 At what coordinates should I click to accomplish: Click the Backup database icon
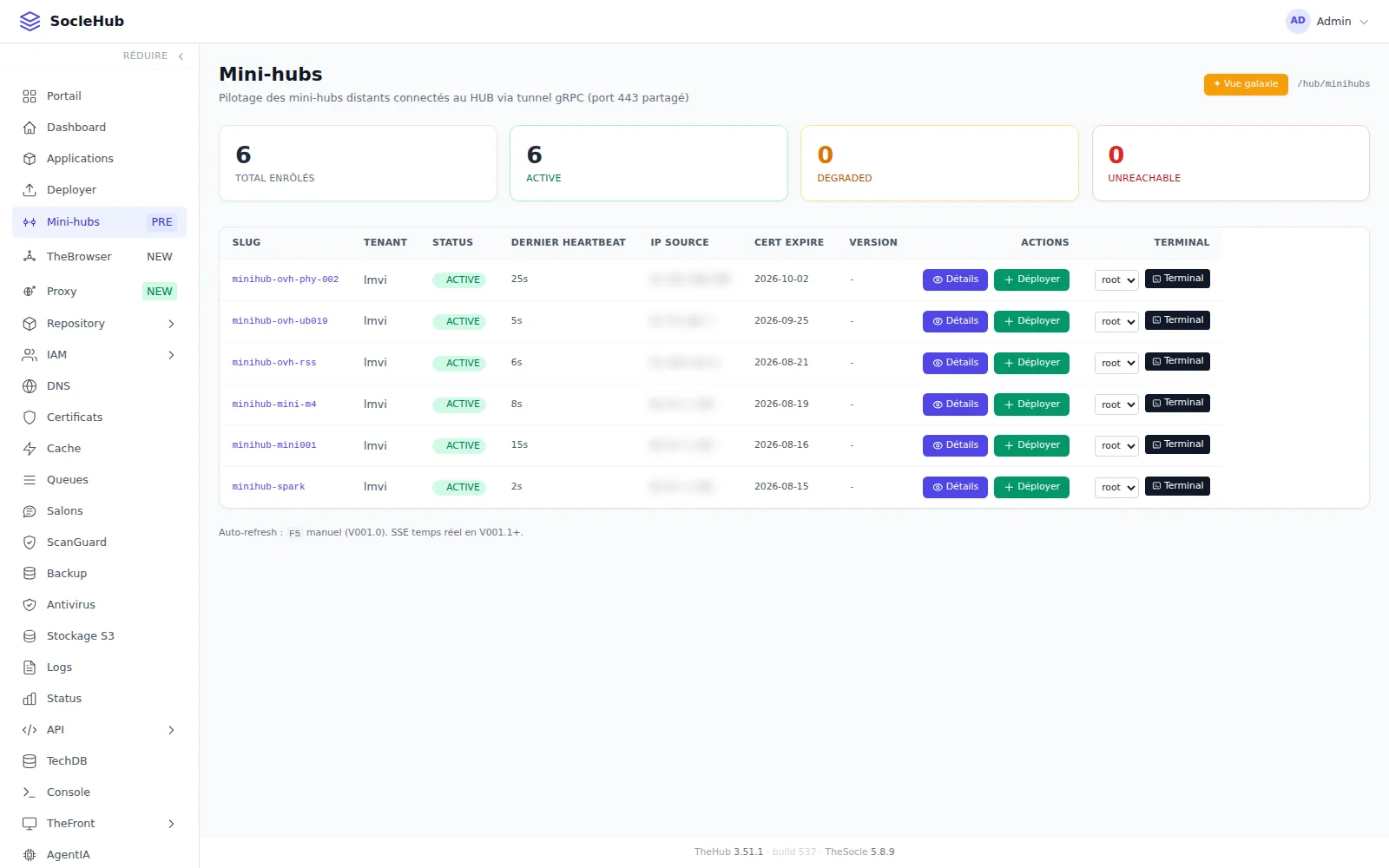coord(30,574)
